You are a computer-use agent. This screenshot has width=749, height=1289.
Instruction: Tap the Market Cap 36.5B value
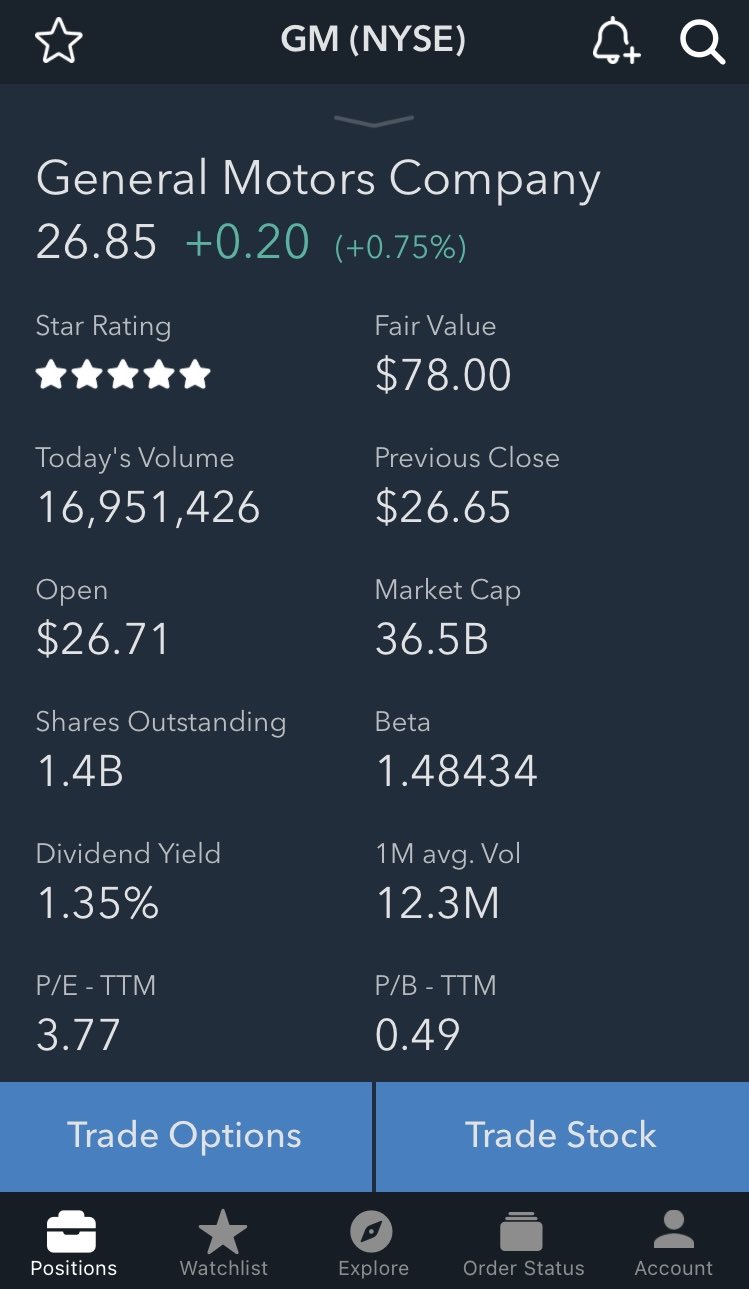click(432, 639)
